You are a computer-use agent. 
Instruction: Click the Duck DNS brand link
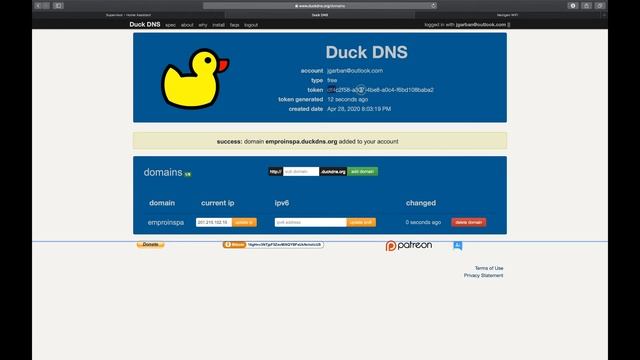click(145, 24)
